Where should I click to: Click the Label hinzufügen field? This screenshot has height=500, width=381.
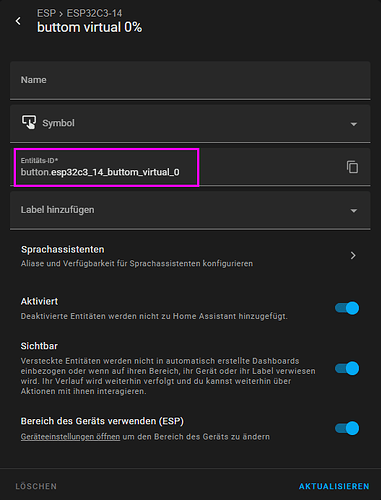(190, 210)
